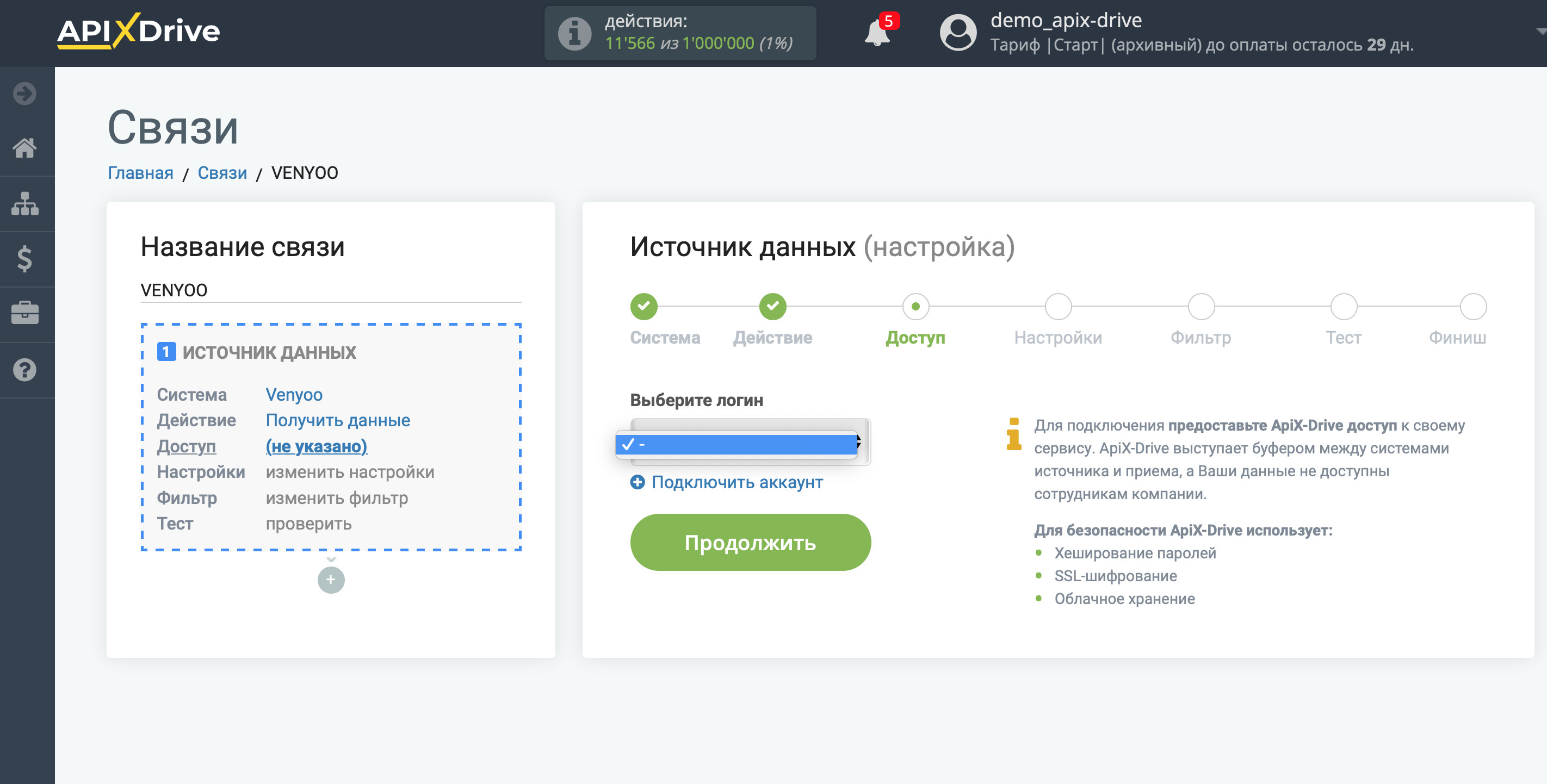This screenshot has height=784, width=1547.
Task: Click the number 1 source badge
Action: point(166,352)
